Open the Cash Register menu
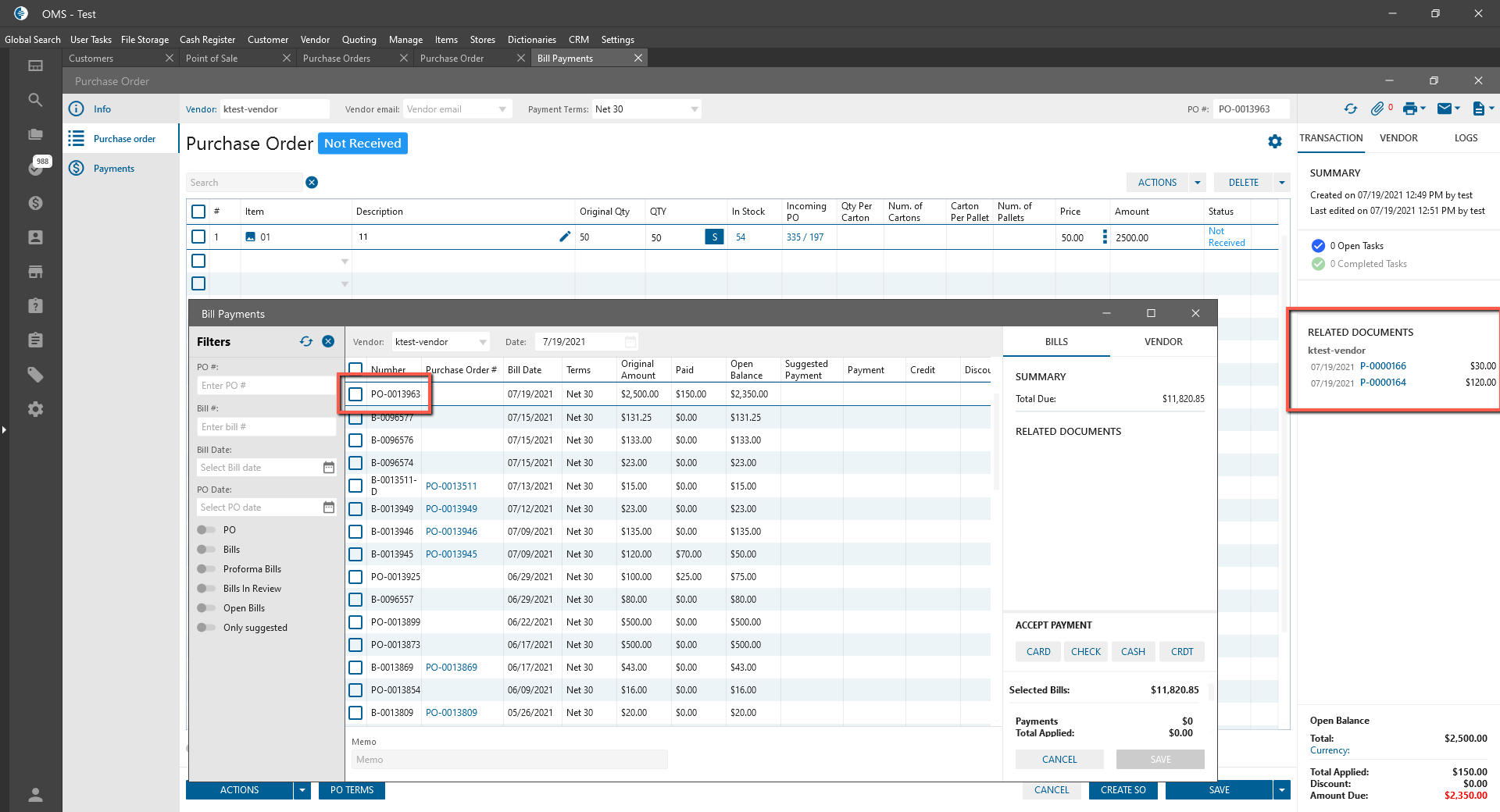Screen dimensions: 1500x812 pyautogui.click(x=207, y=40)
